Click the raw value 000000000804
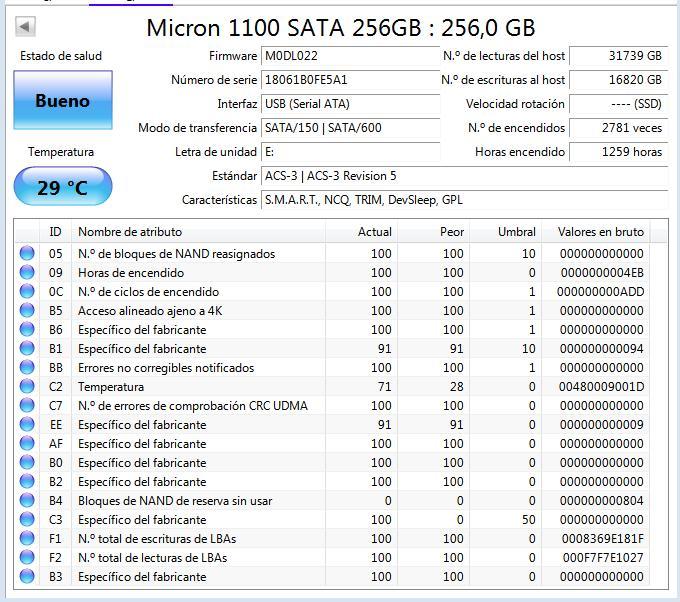The image size is (680, 602). click(x=602, y=501)
